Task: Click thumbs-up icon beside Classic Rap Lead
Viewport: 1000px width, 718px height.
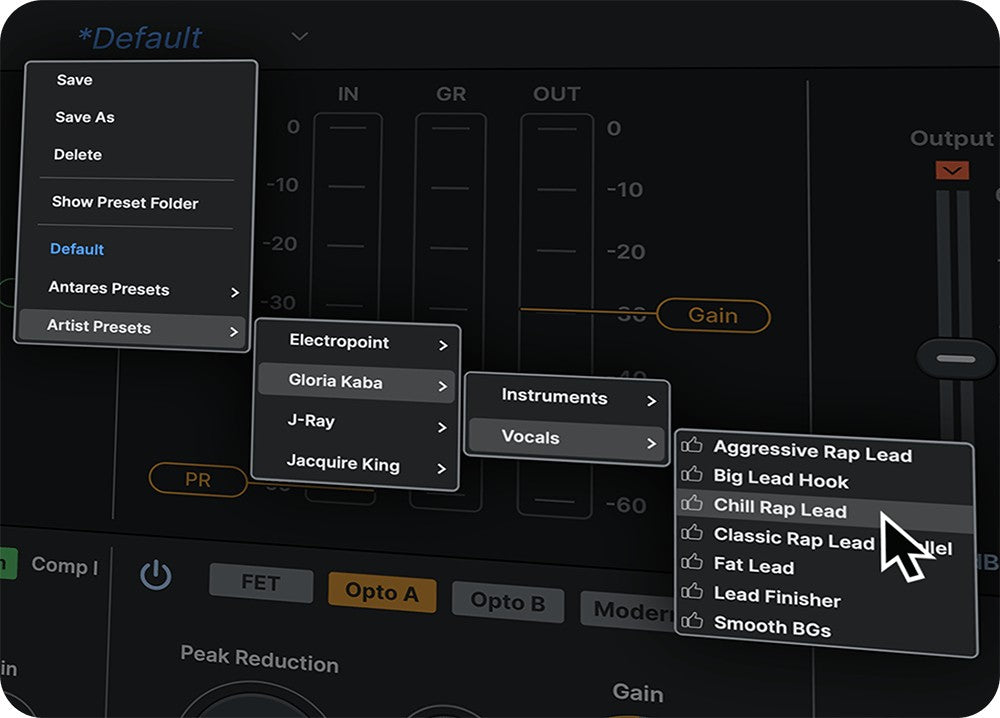Action: [691, 532]
